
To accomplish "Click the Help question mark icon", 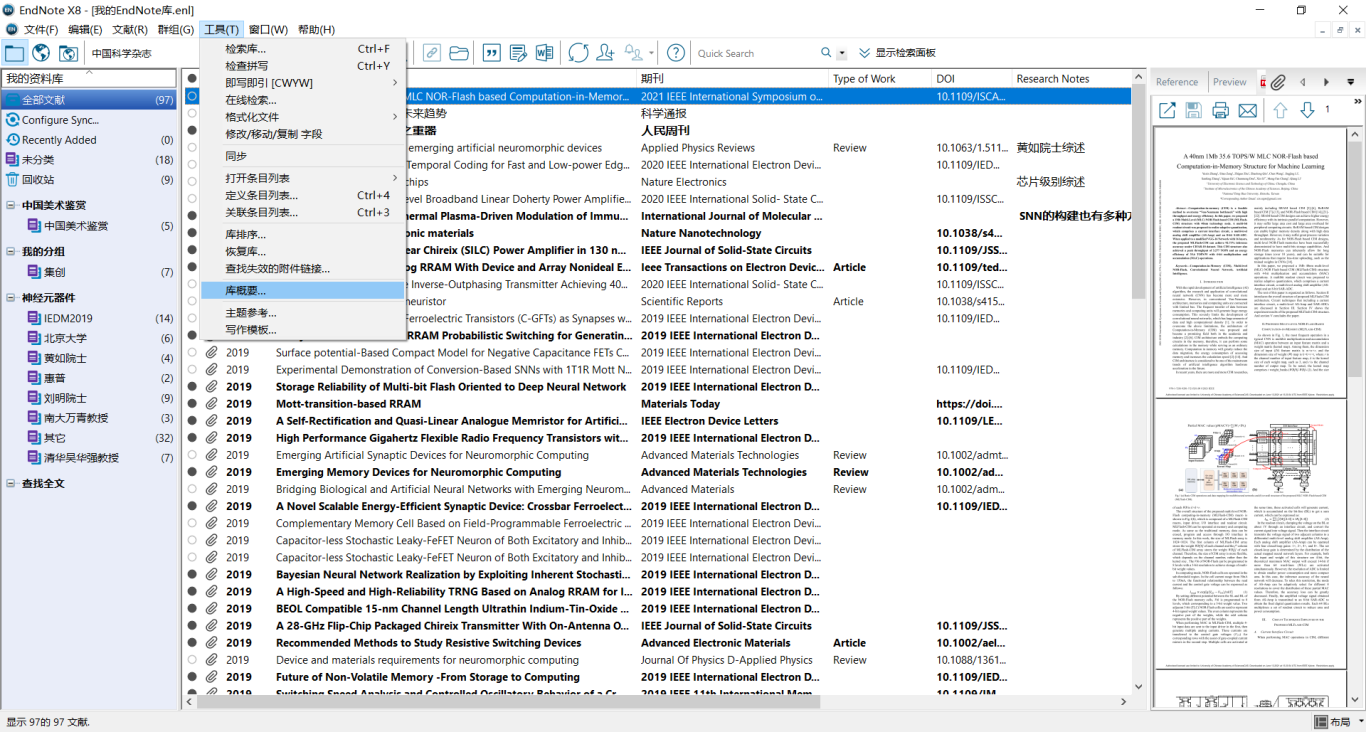I will (676, 53).
